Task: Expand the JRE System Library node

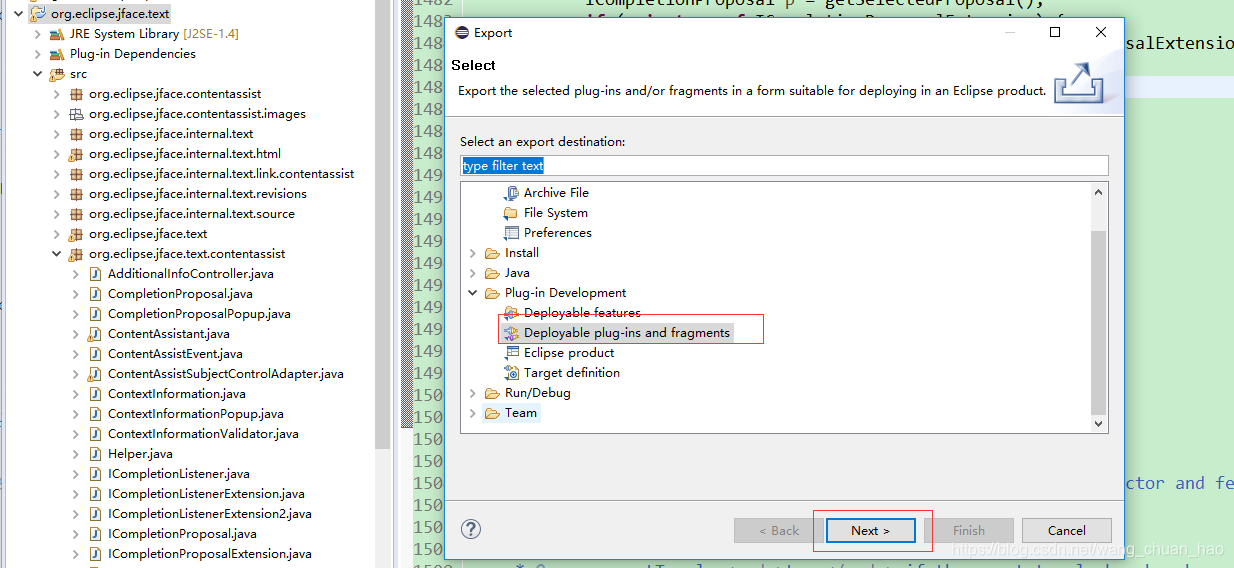Action: (38, 34)
